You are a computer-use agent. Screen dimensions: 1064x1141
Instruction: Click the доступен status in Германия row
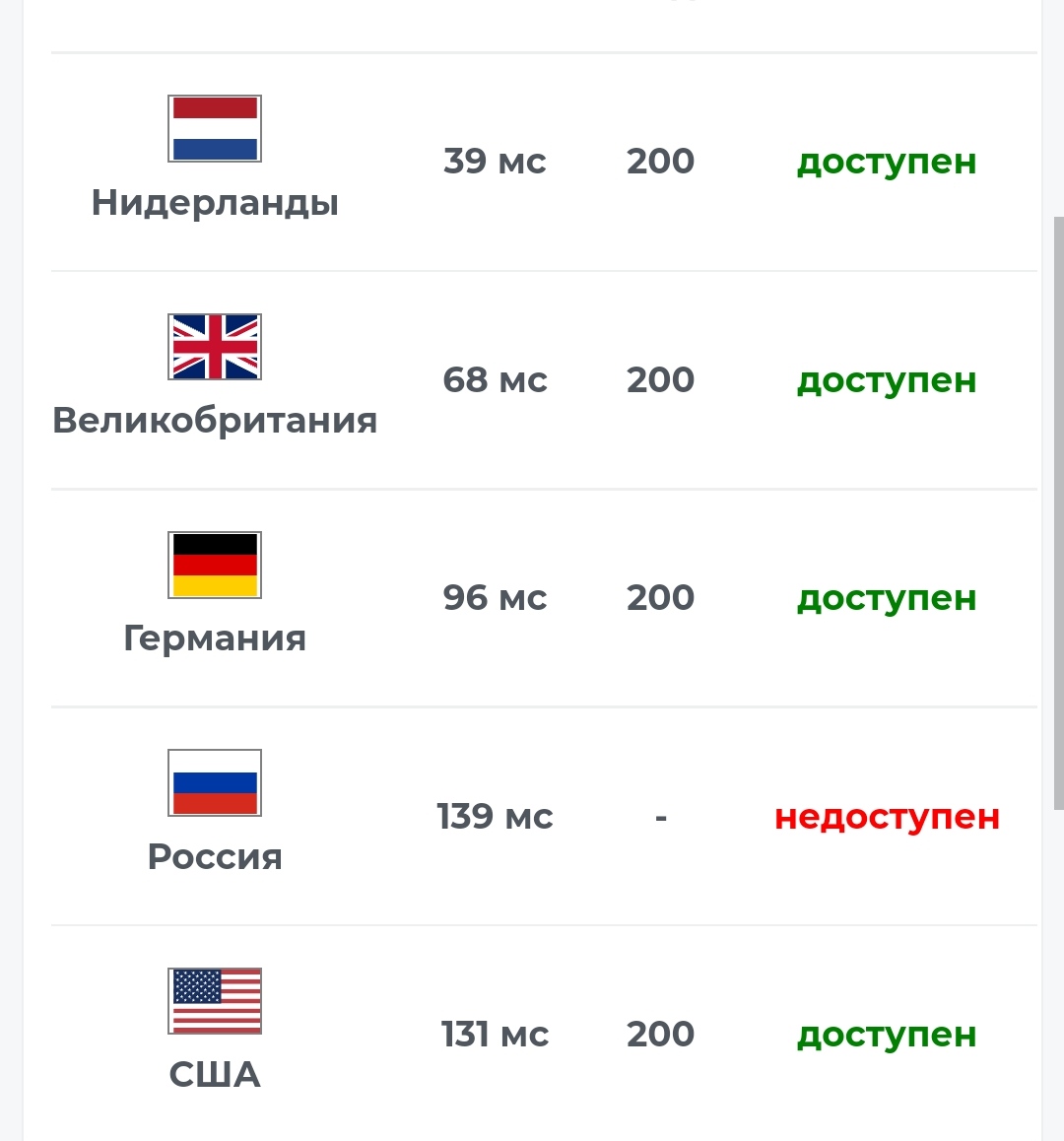(887, 599)
